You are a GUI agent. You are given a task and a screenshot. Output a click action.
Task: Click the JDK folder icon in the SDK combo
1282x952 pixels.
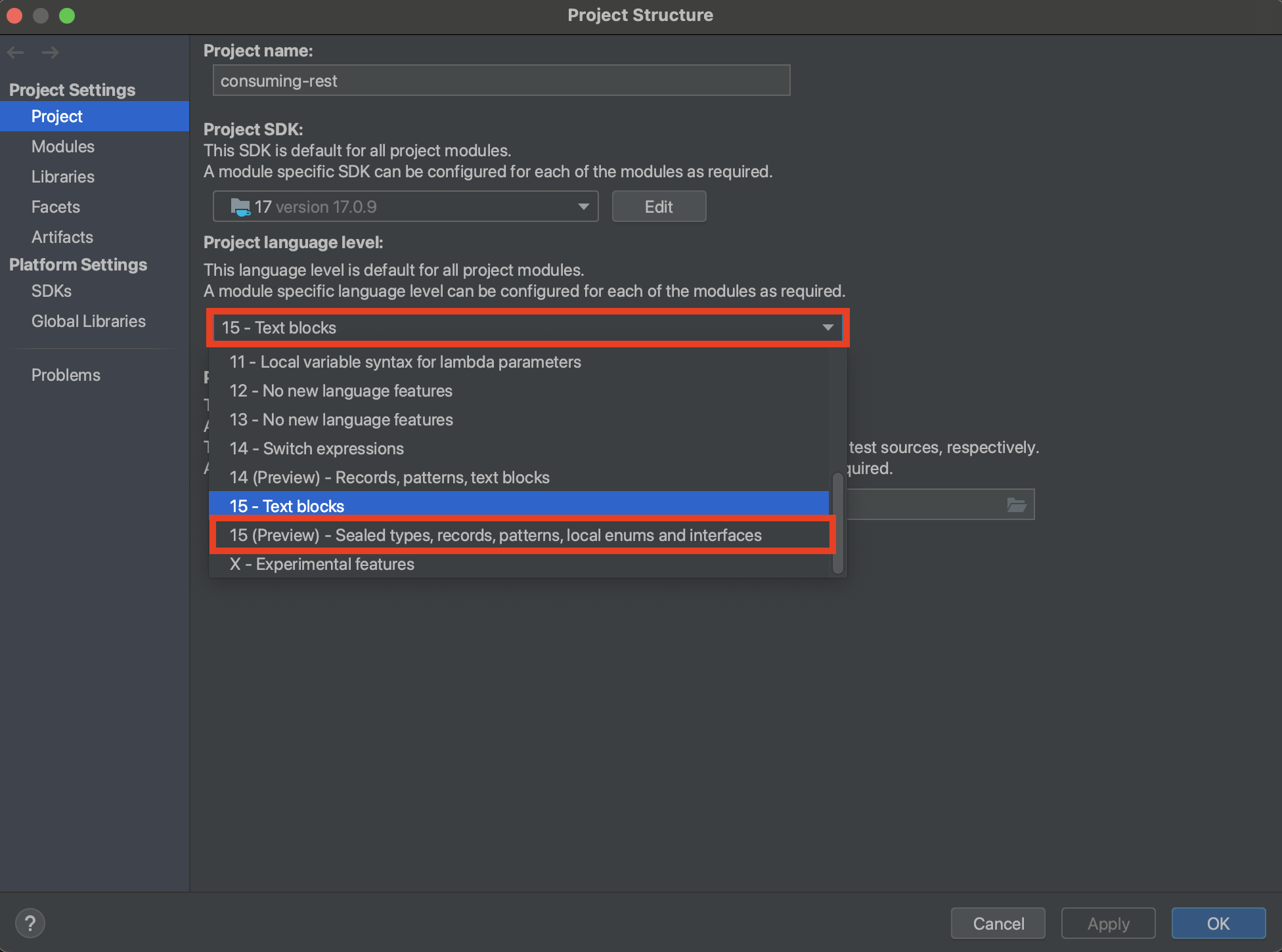pos(240,207)
